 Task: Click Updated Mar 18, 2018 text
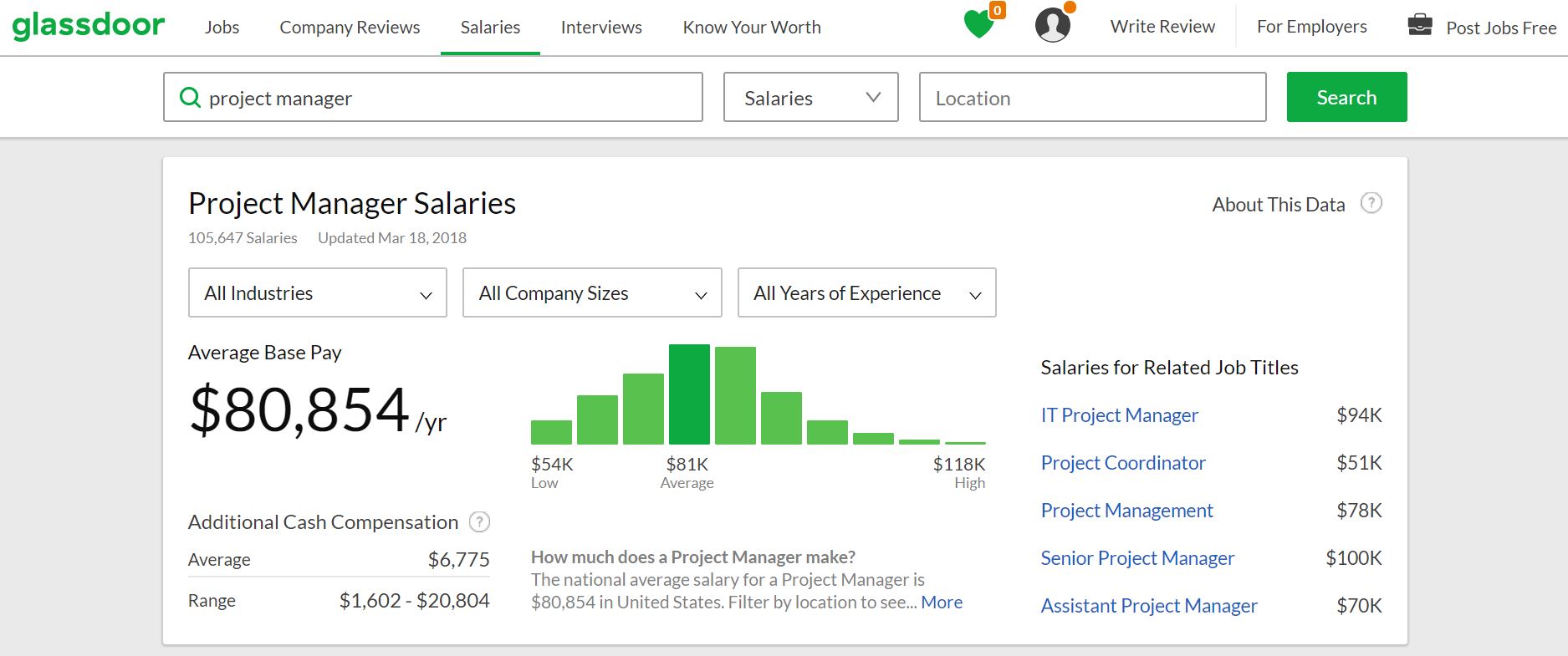click(392, 238)
